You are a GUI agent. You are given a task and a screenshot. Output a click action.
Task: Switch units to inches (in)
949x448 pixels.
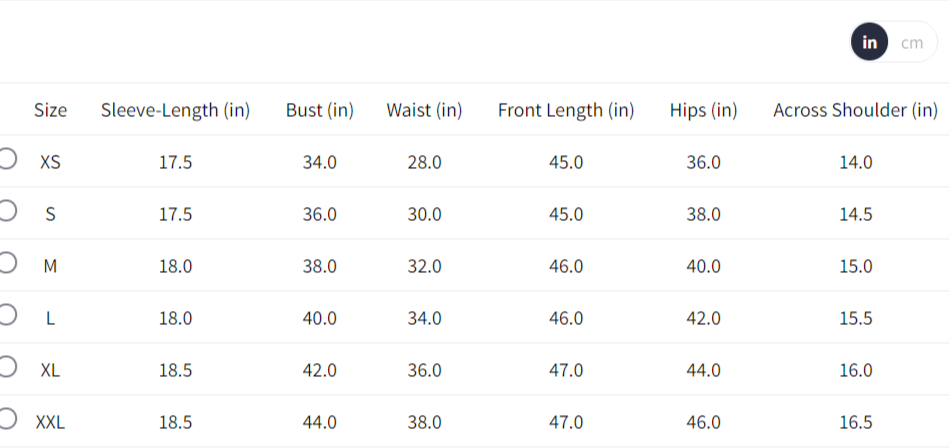click(870, 43)
